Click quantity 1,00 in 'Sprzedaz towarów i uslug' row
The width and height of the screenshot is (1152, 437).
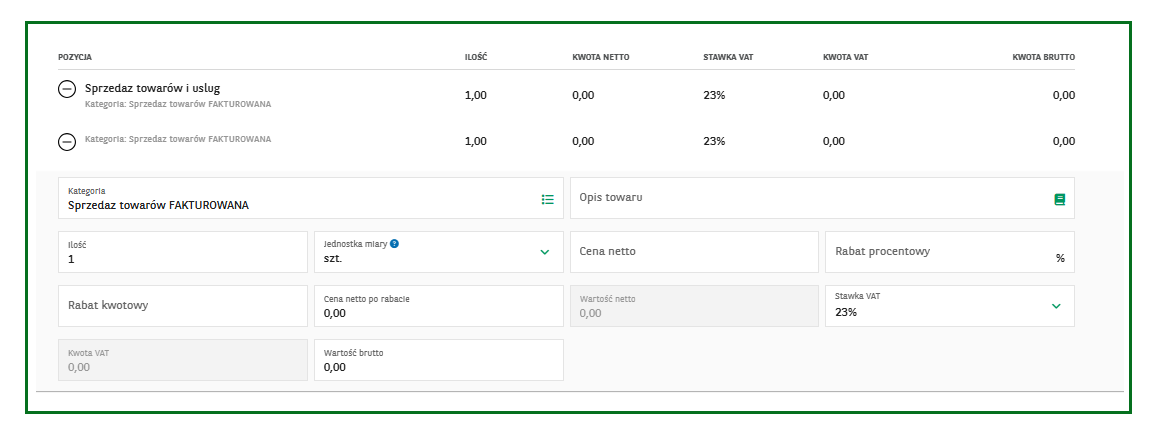coord(476,95)
